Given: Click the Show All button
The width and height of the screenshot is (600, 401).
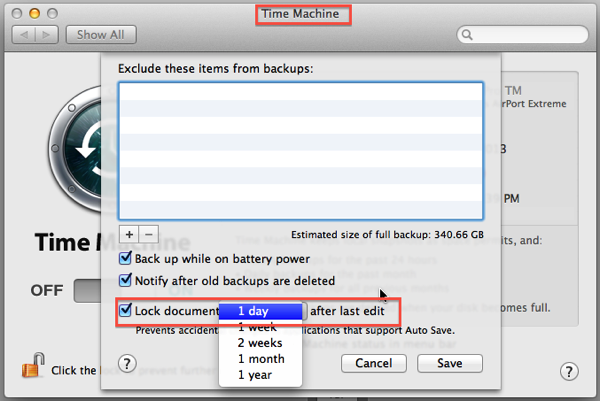Looking at the screenshot, I should (x=101, y=35).
